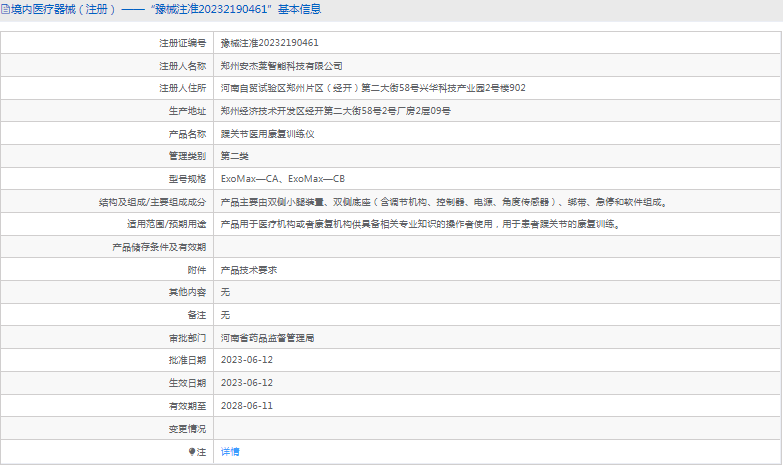Screen dimensions: 783x468
Task: Click the 备注 label cell
Action: pyautogui.click(x=107, y=315)
